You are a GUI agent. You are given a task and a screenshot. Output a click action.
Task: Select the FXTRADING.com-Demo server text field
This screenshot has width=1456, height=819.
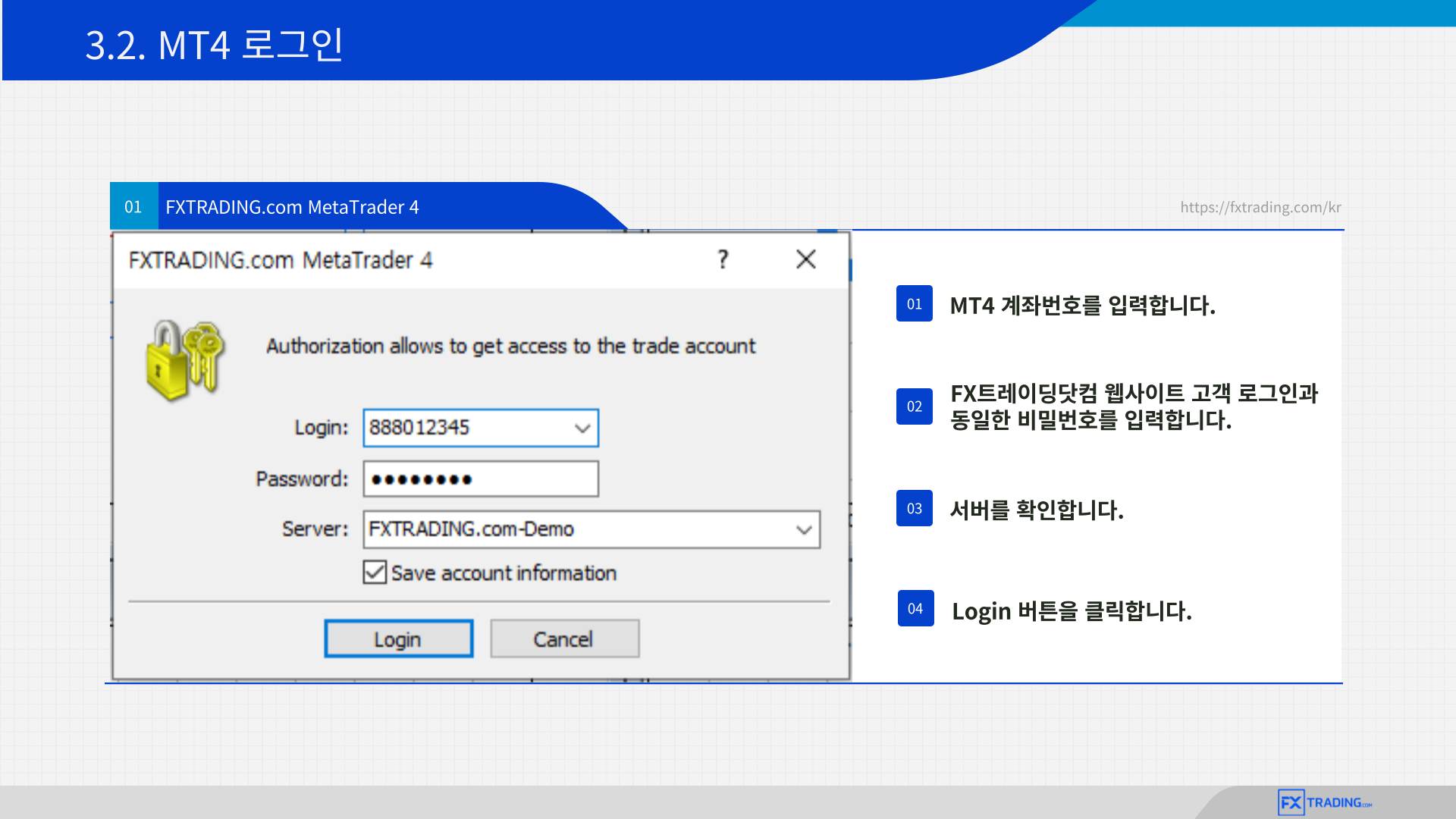click(x=591, y=529)
